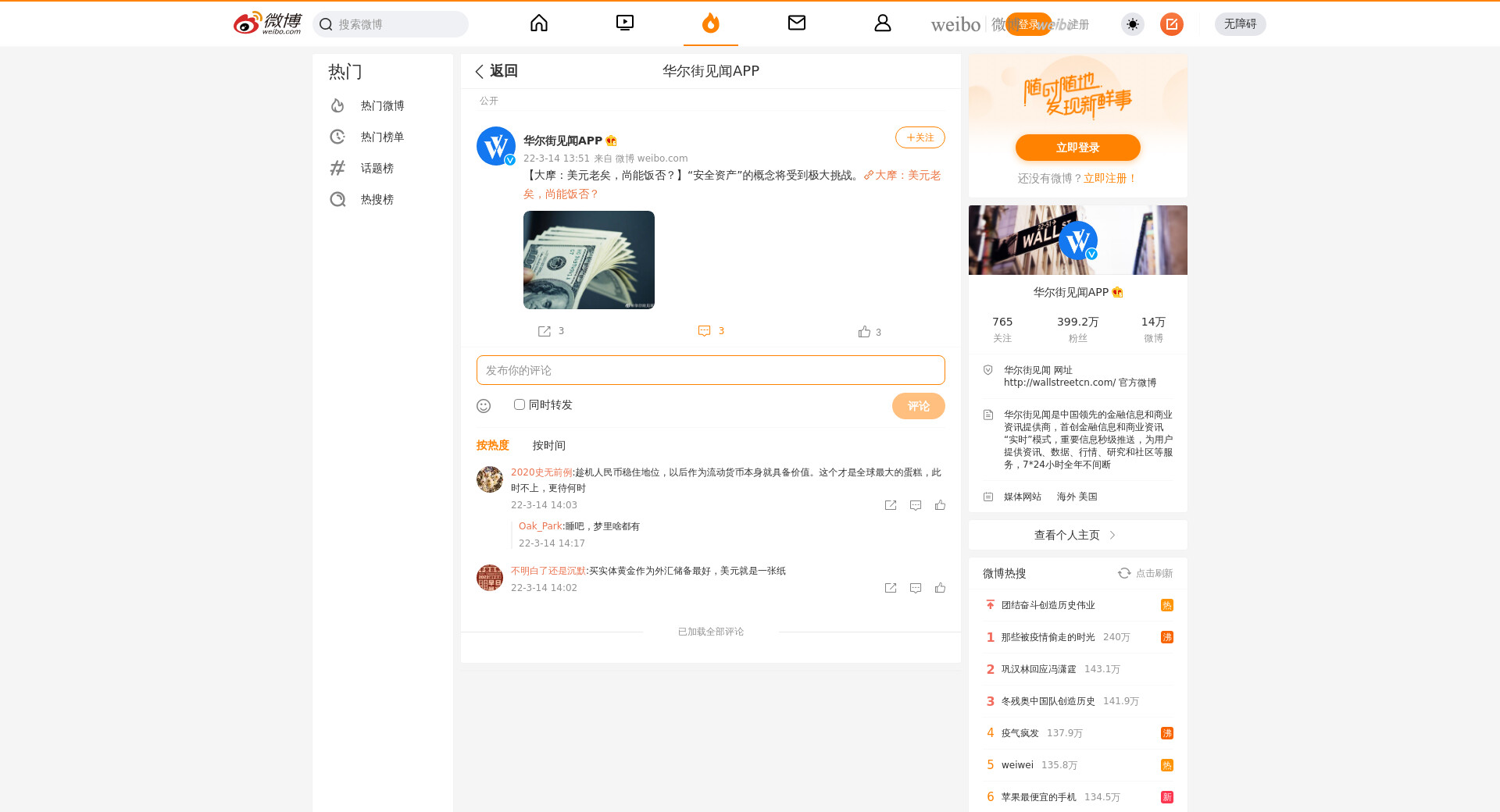The width and height of the screenshot is (1500, 812).
Task: Click the 发布你的评论 comment box
Action: 711,370
